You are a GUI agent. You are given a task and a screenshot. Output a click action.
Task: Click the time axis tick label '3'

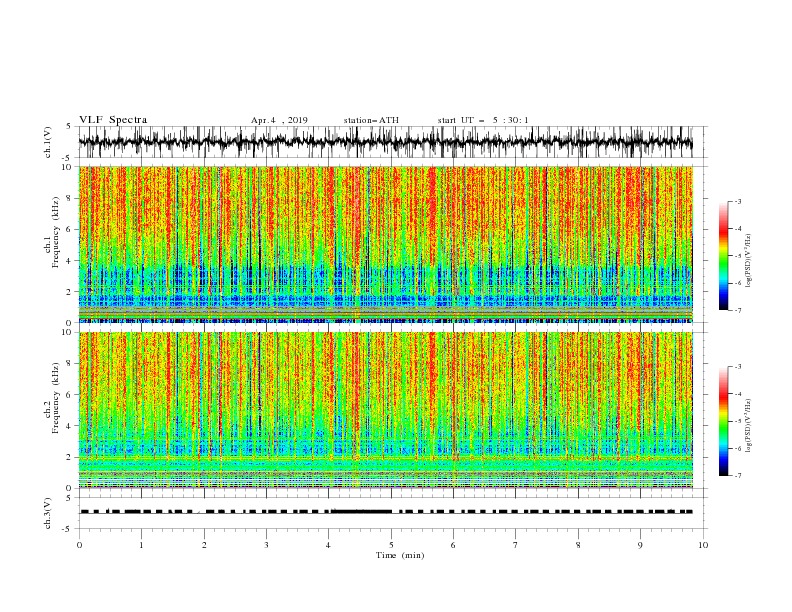pos(266,545)
